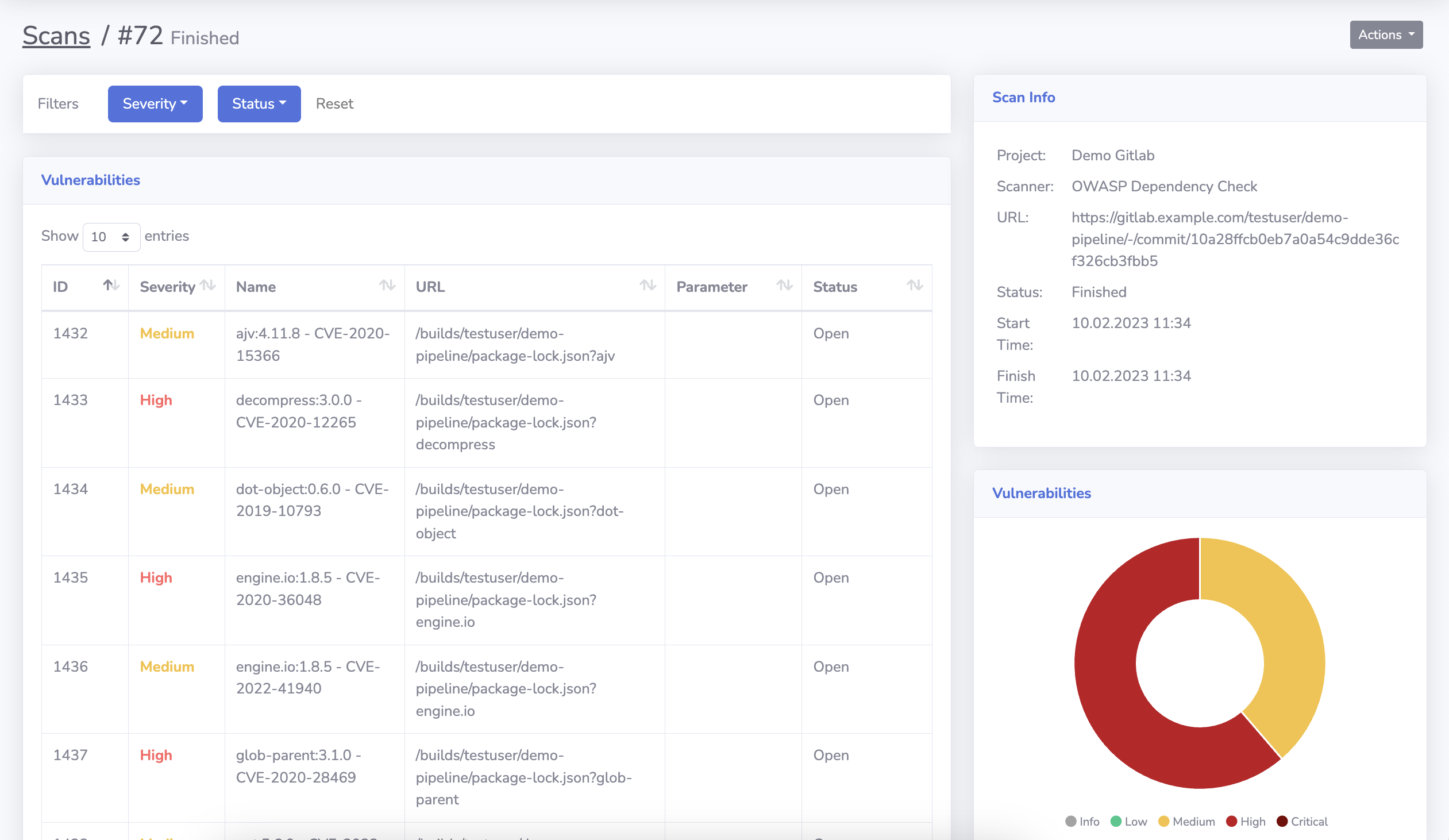Open the Actions dropdown menu
Screen dimensions: 1449x840
pos(1386,34)
